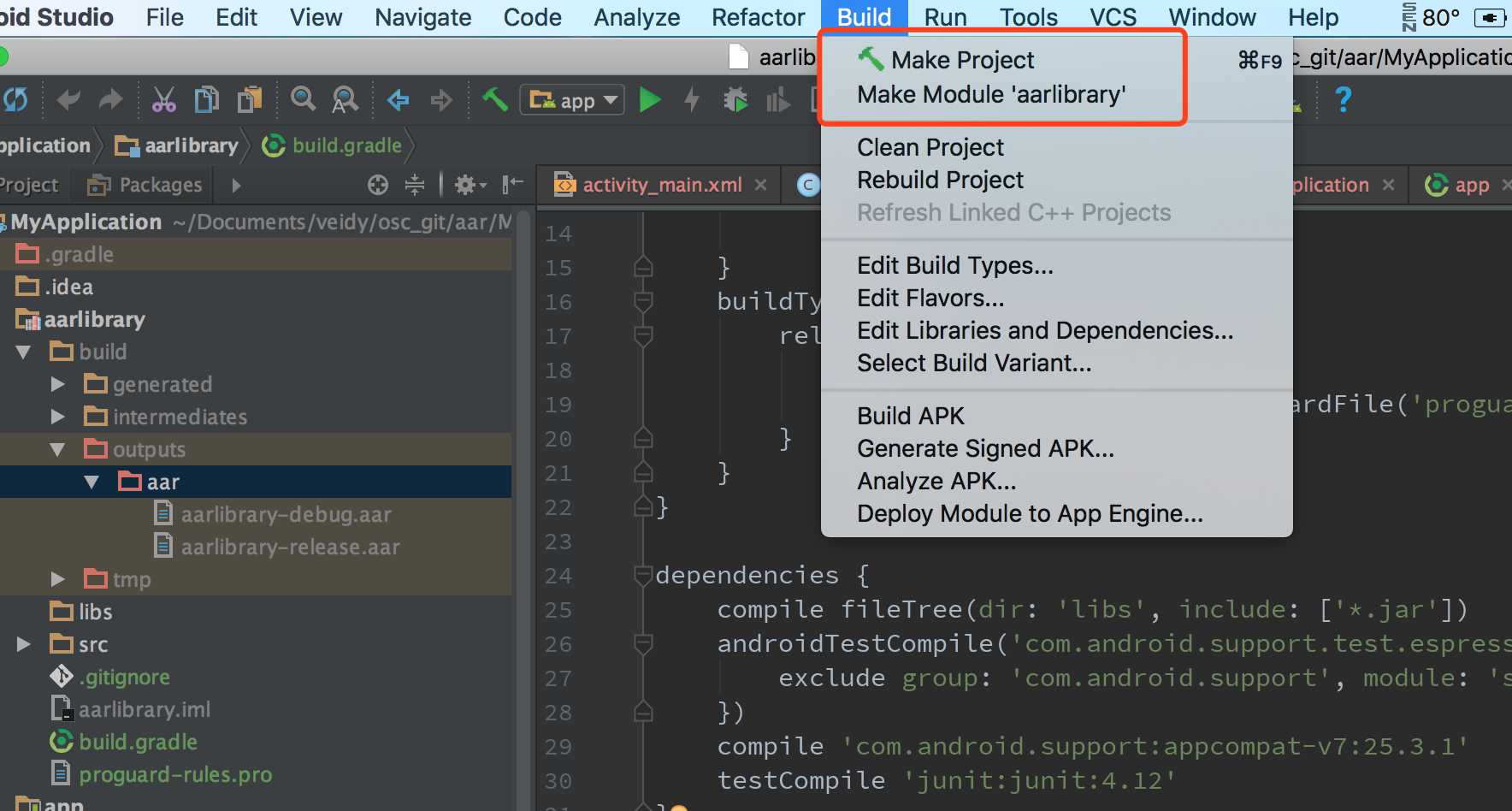Open Edit Libraries and Dependencies...
Viewport: 1512px width, 811px height.
(1057, 330)
